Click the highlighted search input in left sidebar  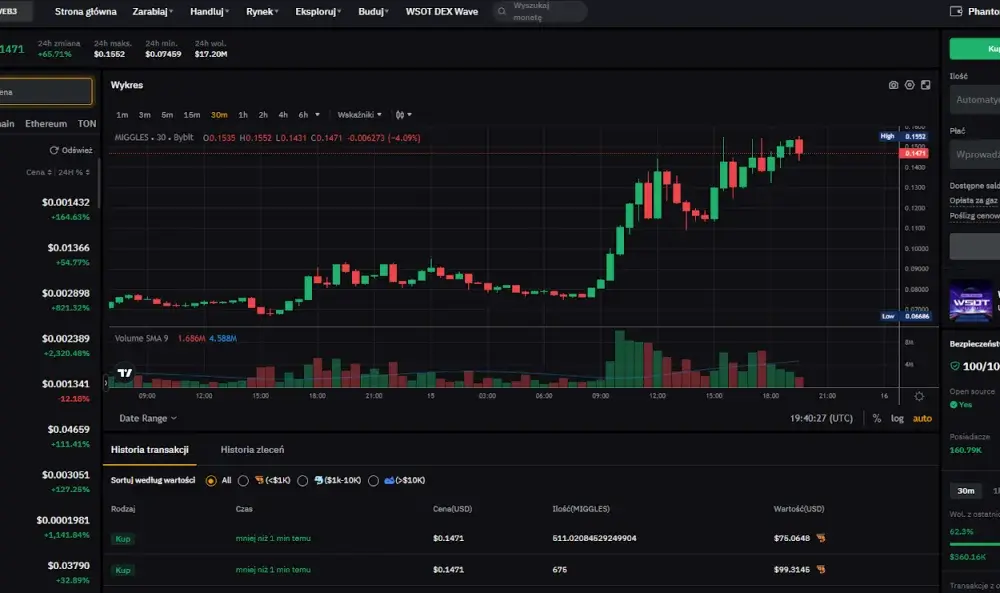point(45,92)
